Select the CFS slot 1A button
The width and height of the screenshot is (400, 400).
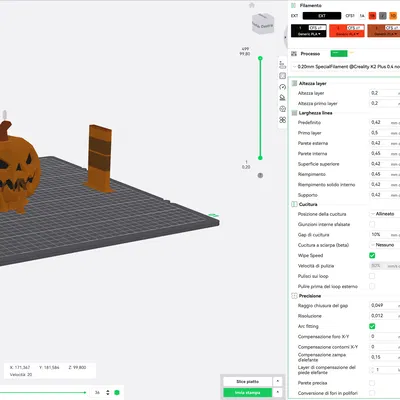click(x=362, y=16)
